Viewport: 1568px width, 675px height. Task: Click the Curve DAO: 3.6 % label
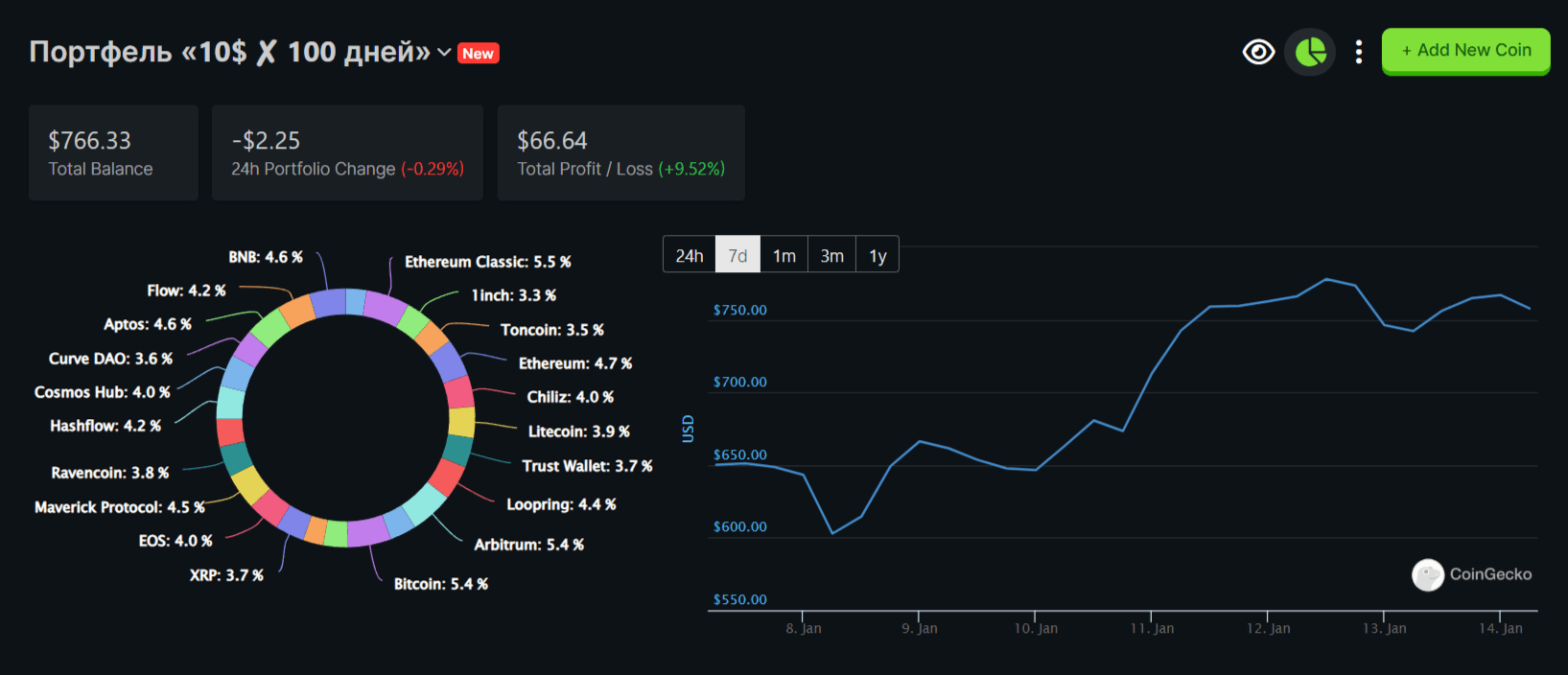click(111, 359)
